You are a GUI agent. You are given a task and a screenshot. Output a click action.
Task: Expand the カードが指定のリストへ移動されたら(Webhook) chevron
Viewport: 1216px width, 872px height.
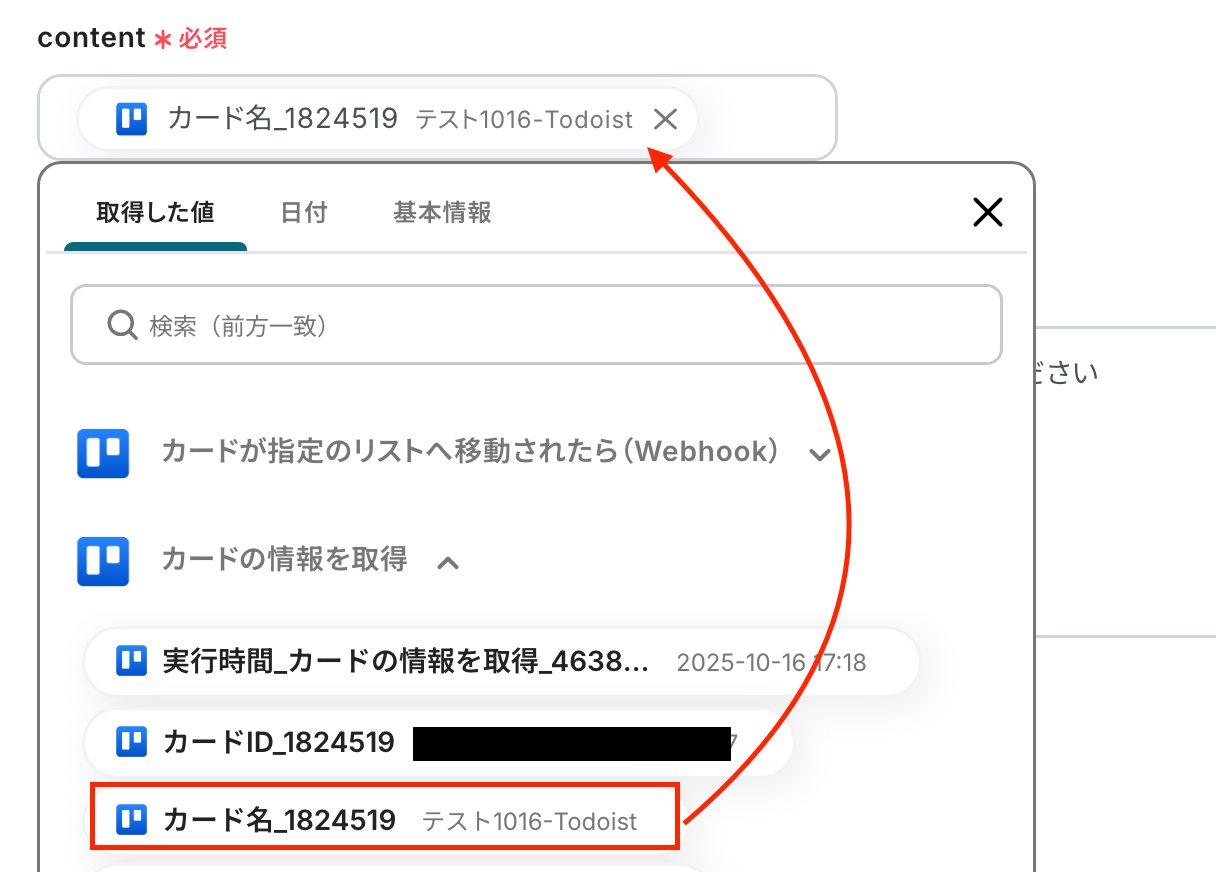tap(820, 455)
